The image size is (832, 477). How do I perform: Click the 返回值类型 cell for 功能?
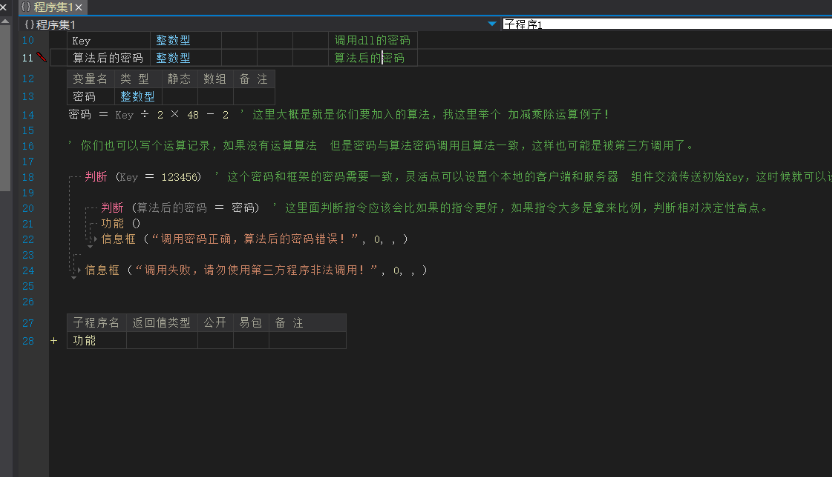(x=160, y=341)
